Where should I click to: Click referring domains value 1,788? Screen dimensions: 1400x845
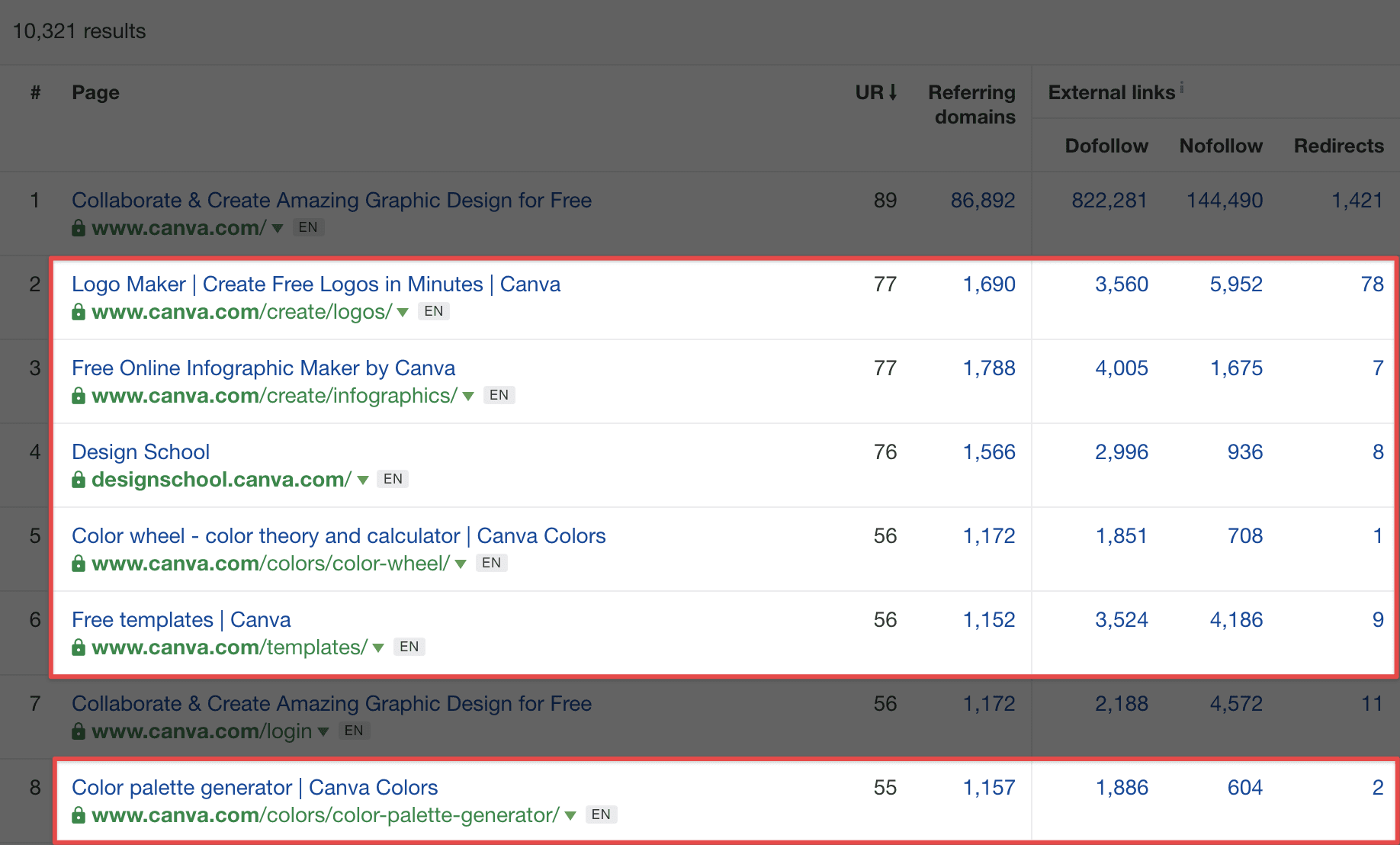[989, 368]
